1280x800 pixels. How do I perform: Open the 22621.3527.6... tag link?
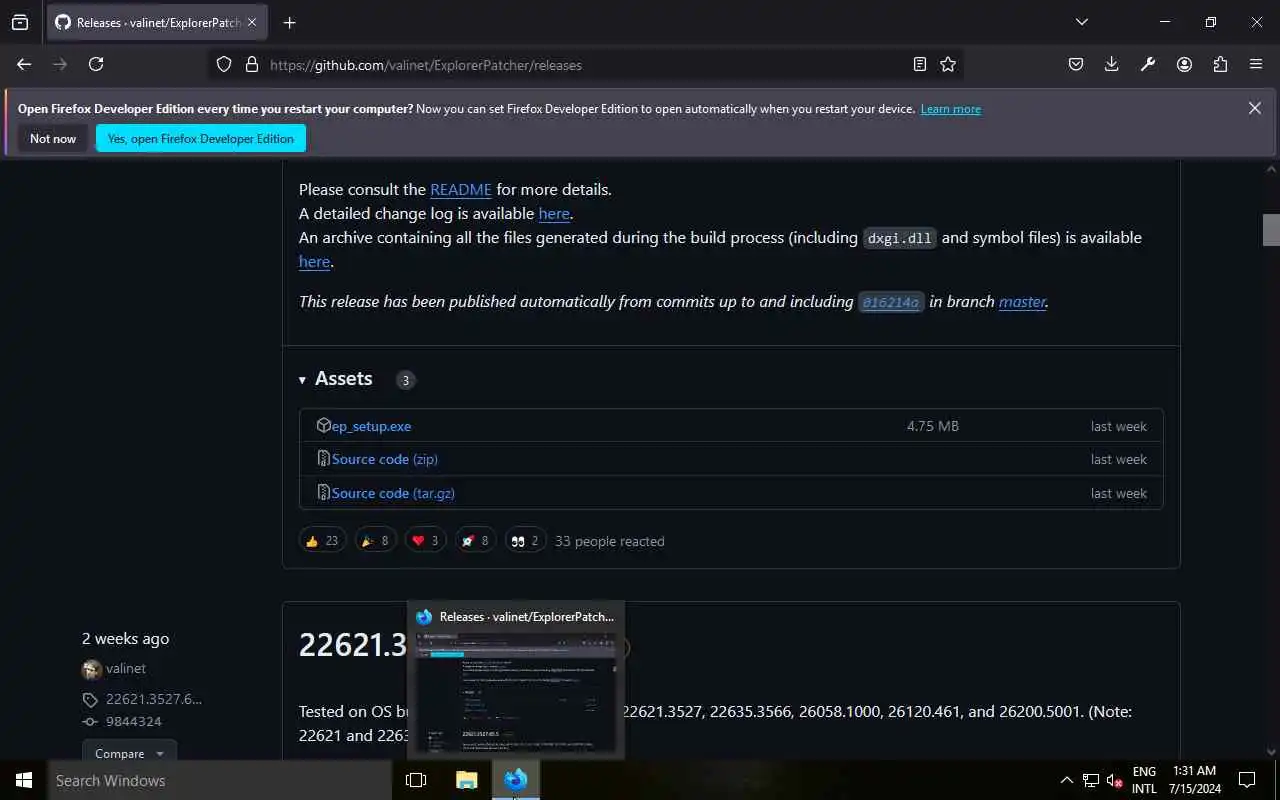point(153,699)
